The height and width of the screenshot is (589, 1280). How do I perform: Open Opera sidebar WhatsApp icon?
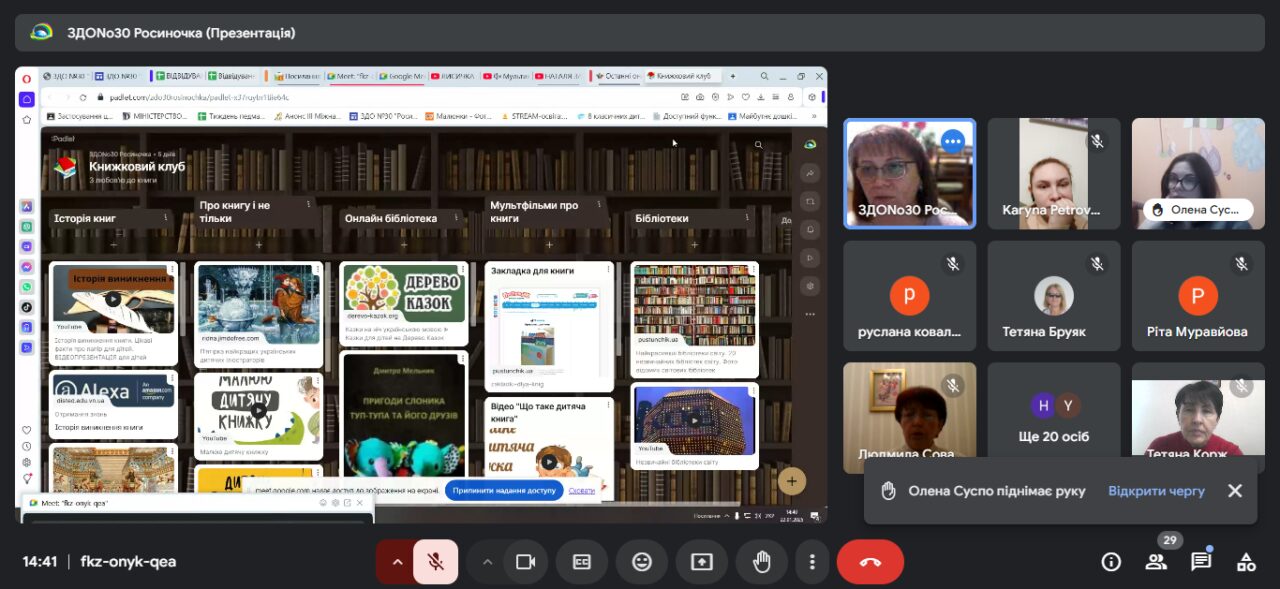coord(27,287)
